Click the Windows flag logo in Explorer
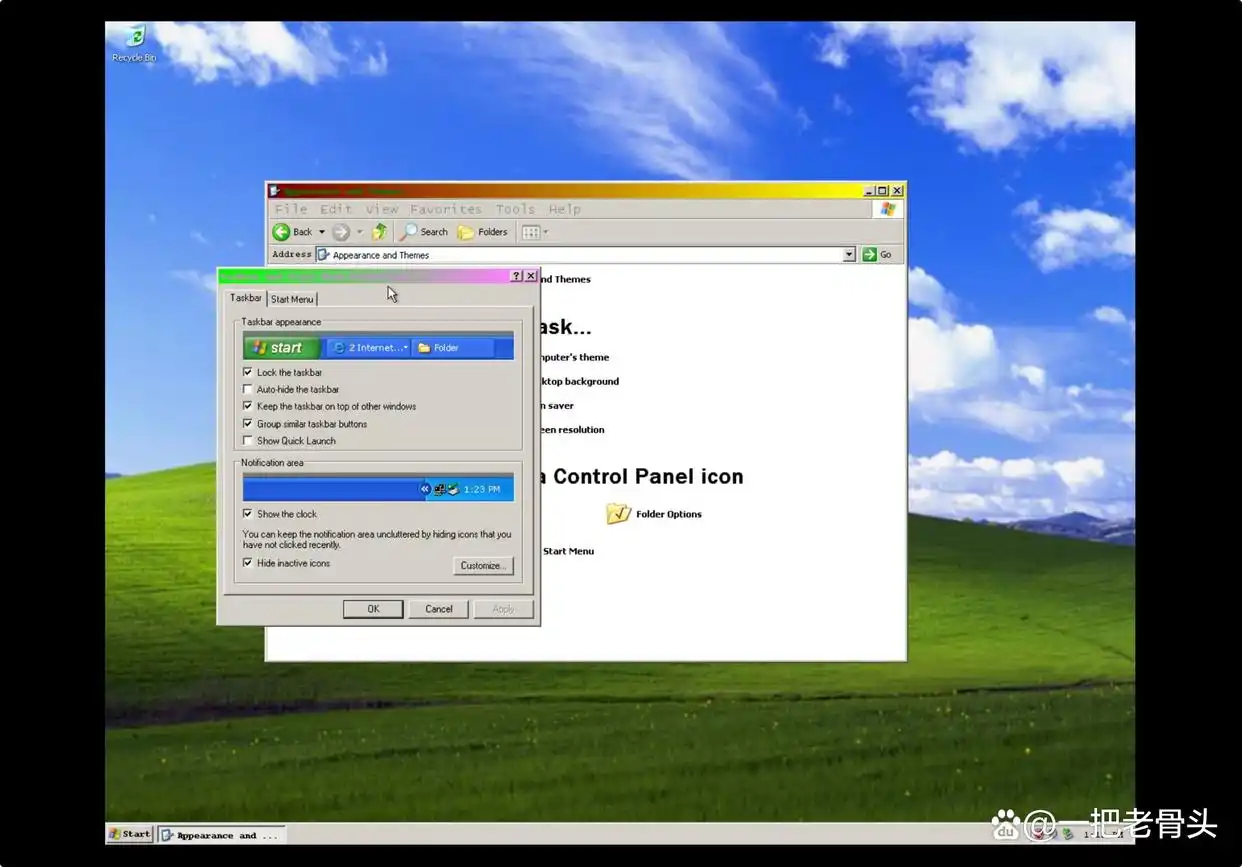 point(887,209)
